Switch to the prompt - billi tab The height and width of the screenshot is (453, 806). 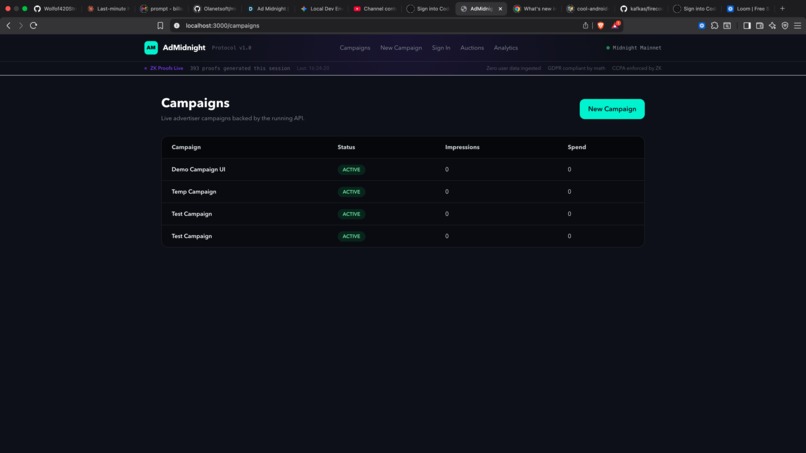click(x=161, y=9)
